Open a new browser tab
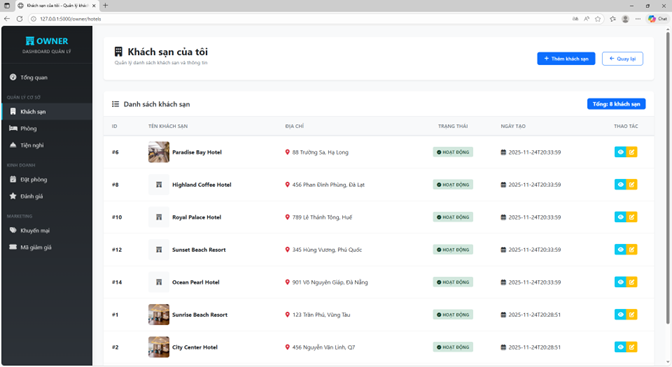 click(105, 6)
